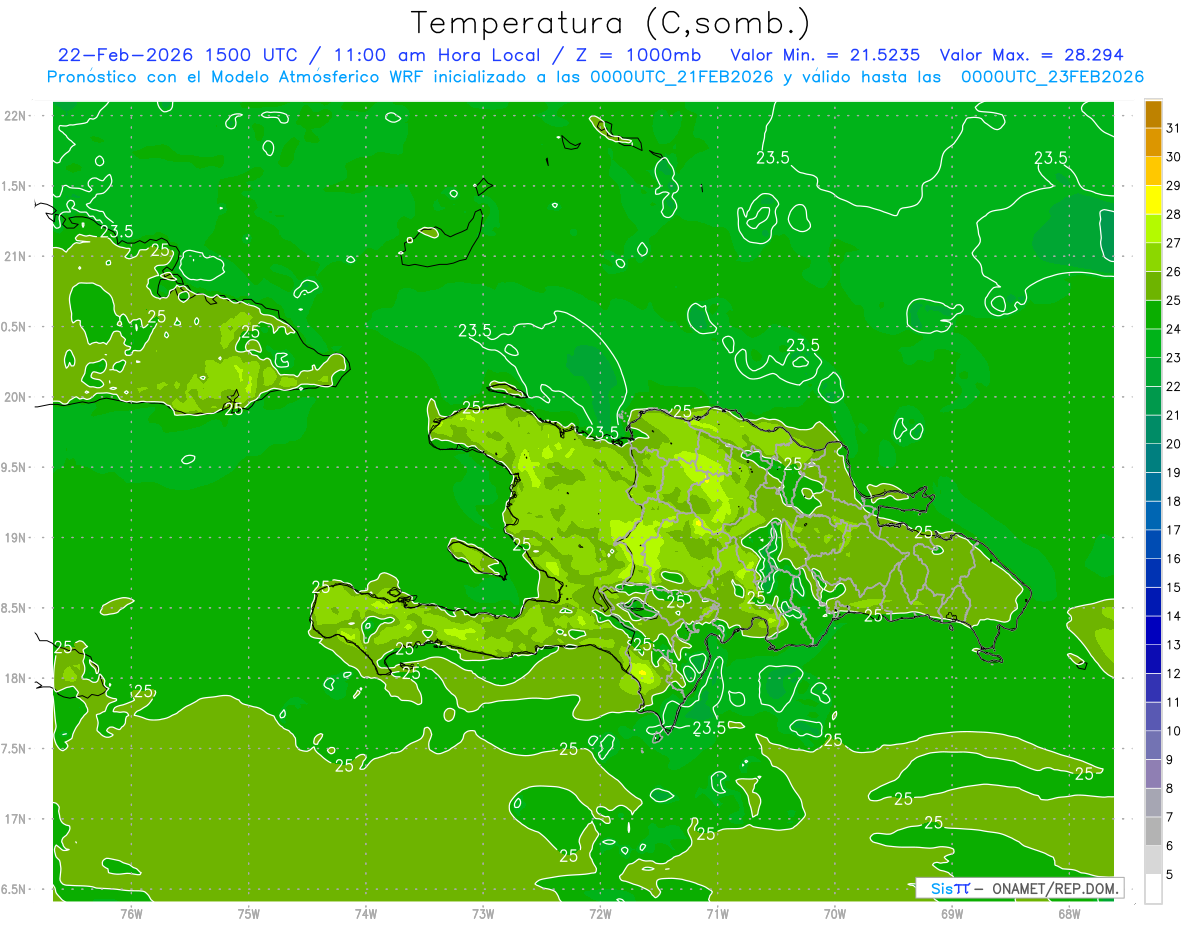
Task: Click the '69W' longitude axis label
Action: (x=952, y=913)
